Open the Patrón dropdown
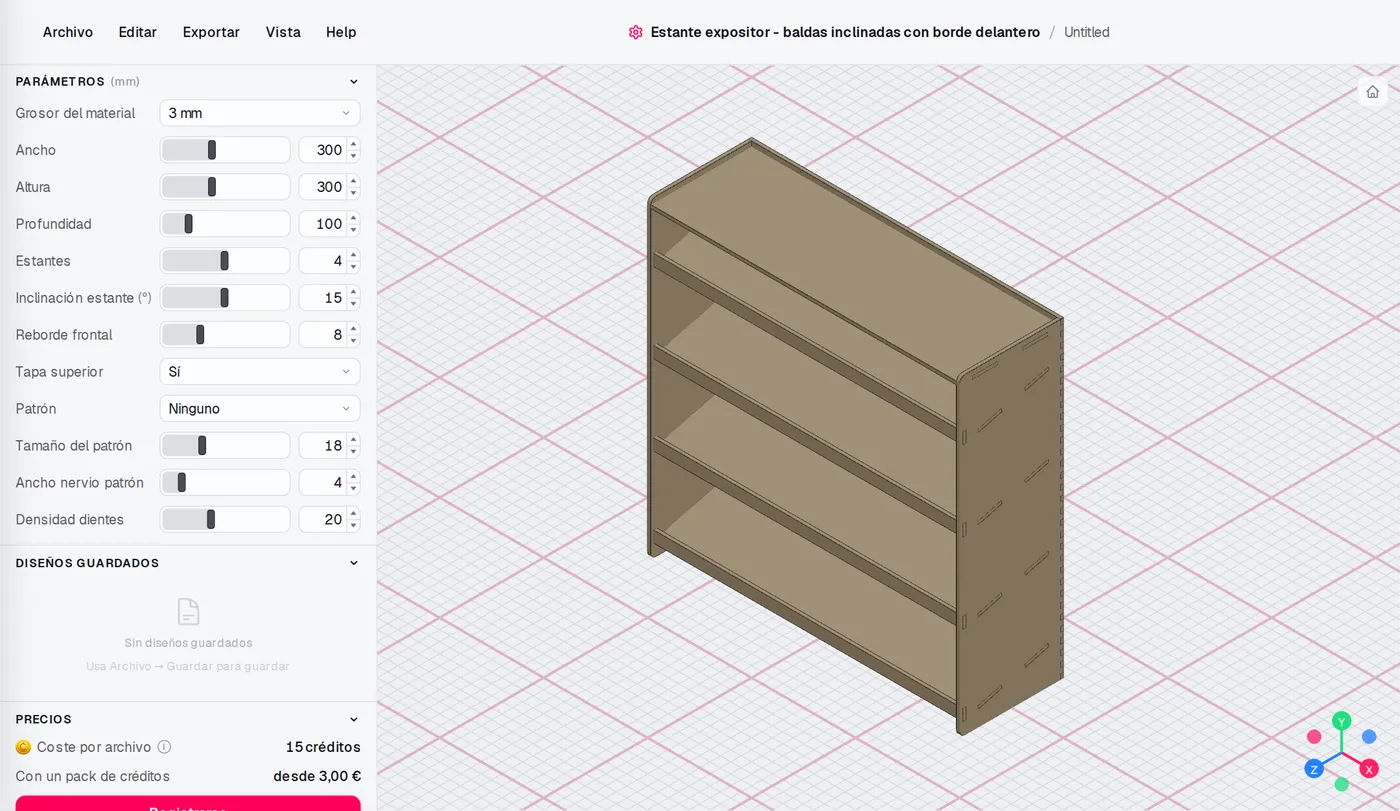 tap(260, 409)
